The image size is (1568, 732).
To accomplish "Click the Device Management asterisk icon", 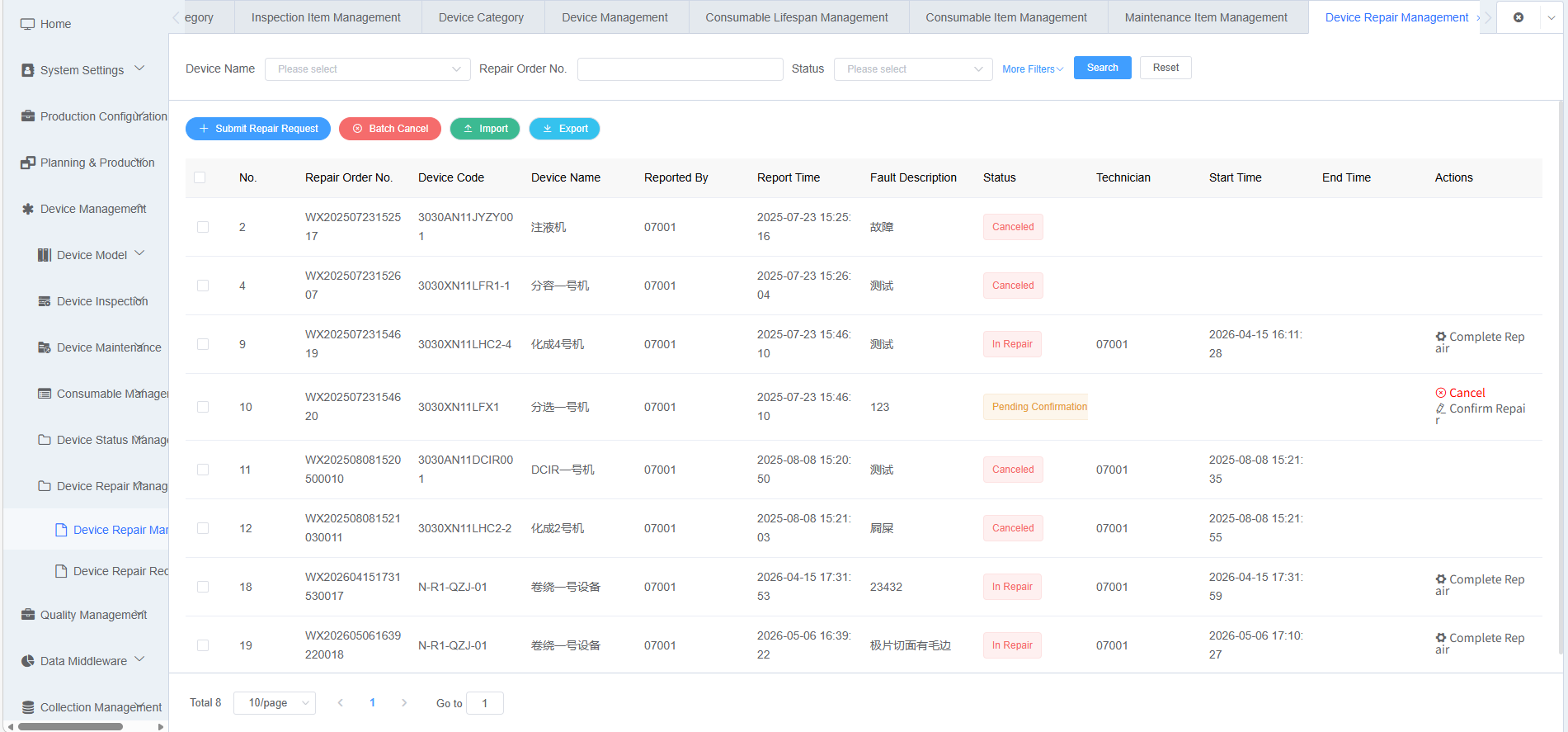I will tap(28, 209).
